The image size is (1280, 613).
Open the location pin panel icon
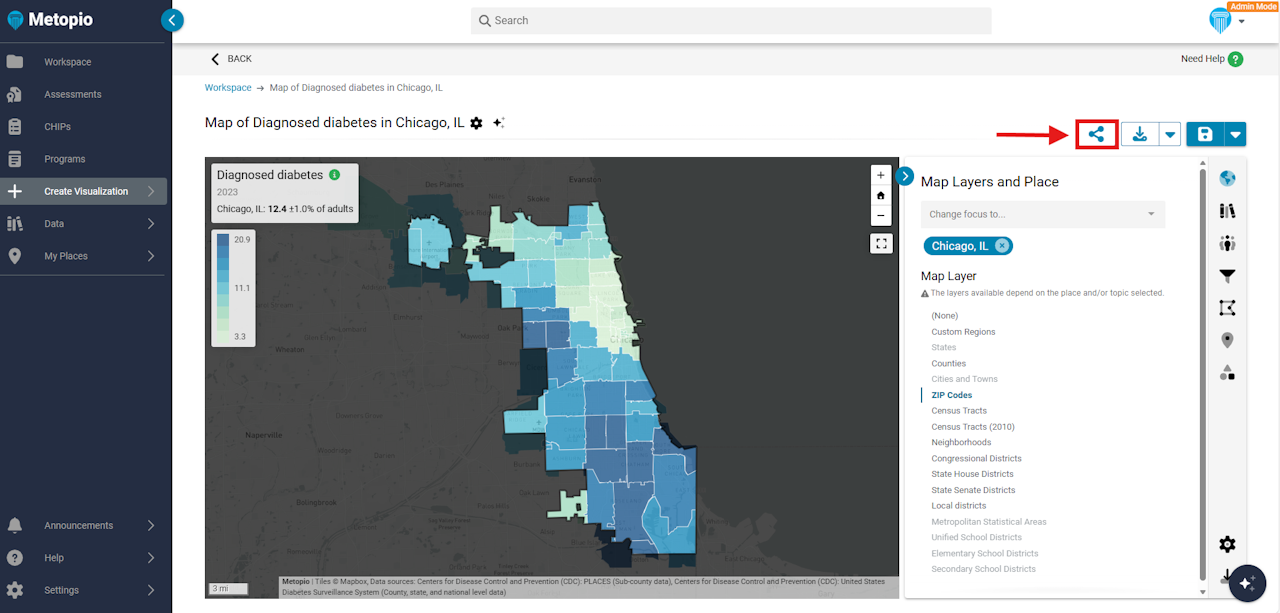(x=1227, y=340)
